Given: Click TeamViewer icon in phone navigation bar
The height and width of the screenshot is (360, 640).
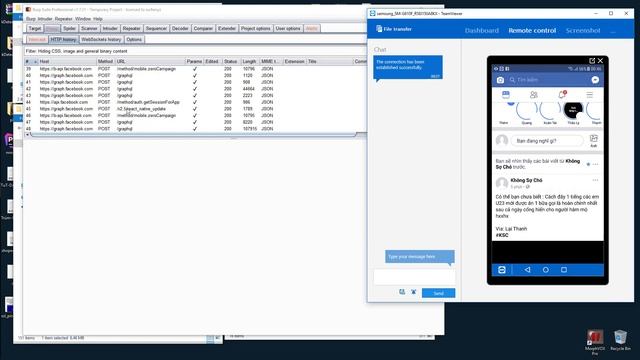Looking at the screenshot, I should click(x=502, y=270).
